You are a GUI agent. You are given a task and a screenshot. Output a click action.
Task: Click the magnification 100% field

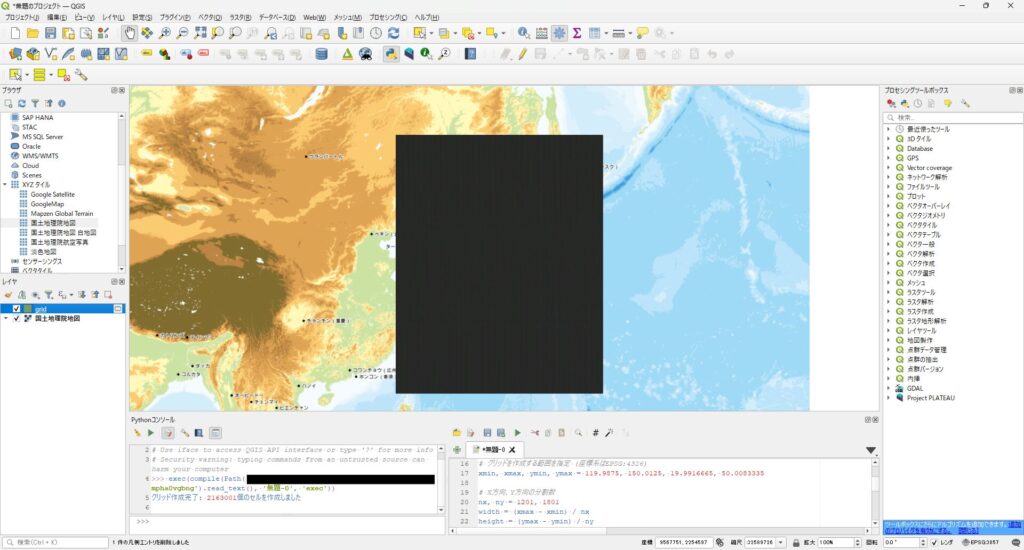835,542
